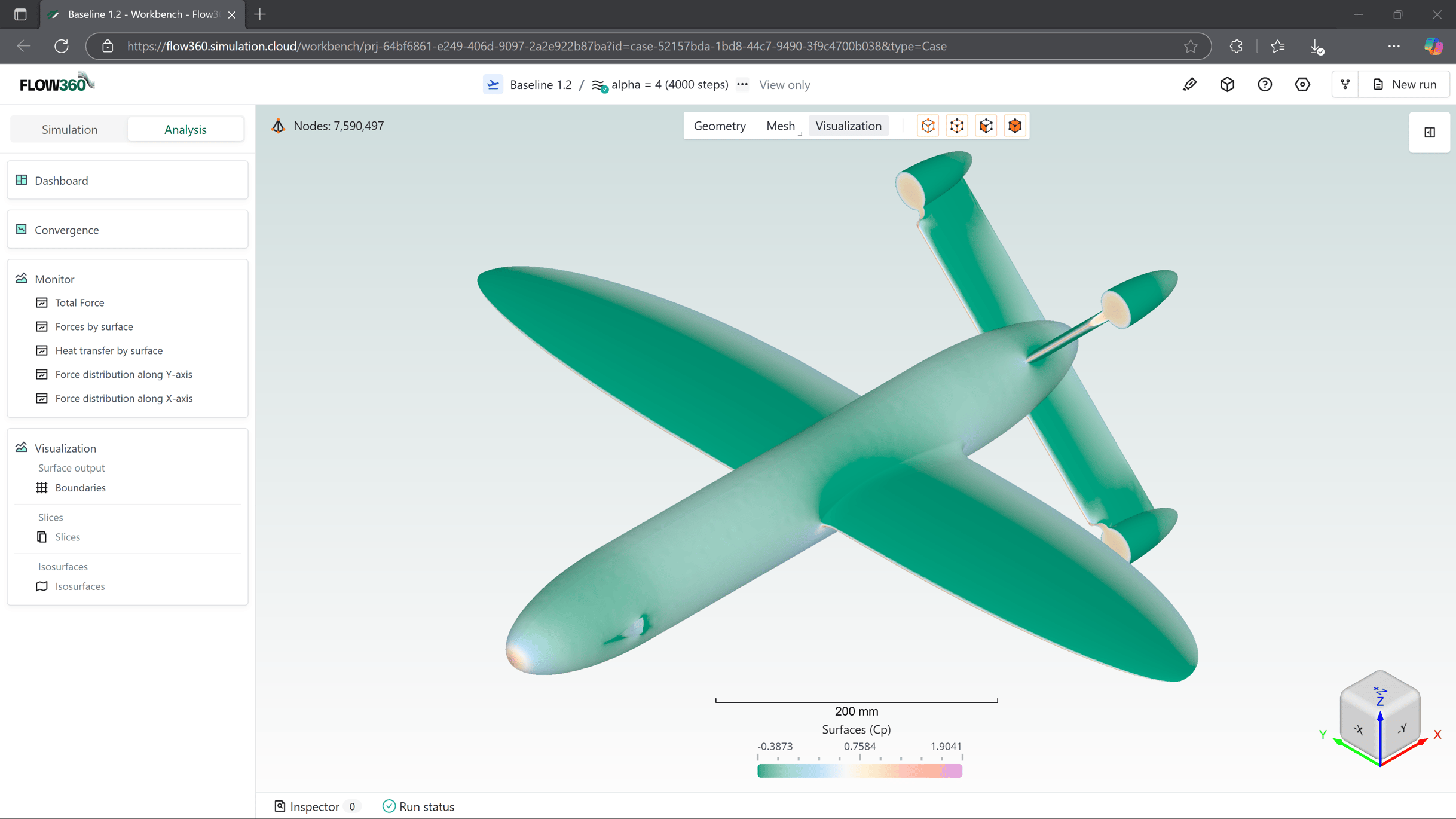This screenshot has height=819, width=1456.
Task: Toggle the right sidebar panel button
Action: 1430,132
